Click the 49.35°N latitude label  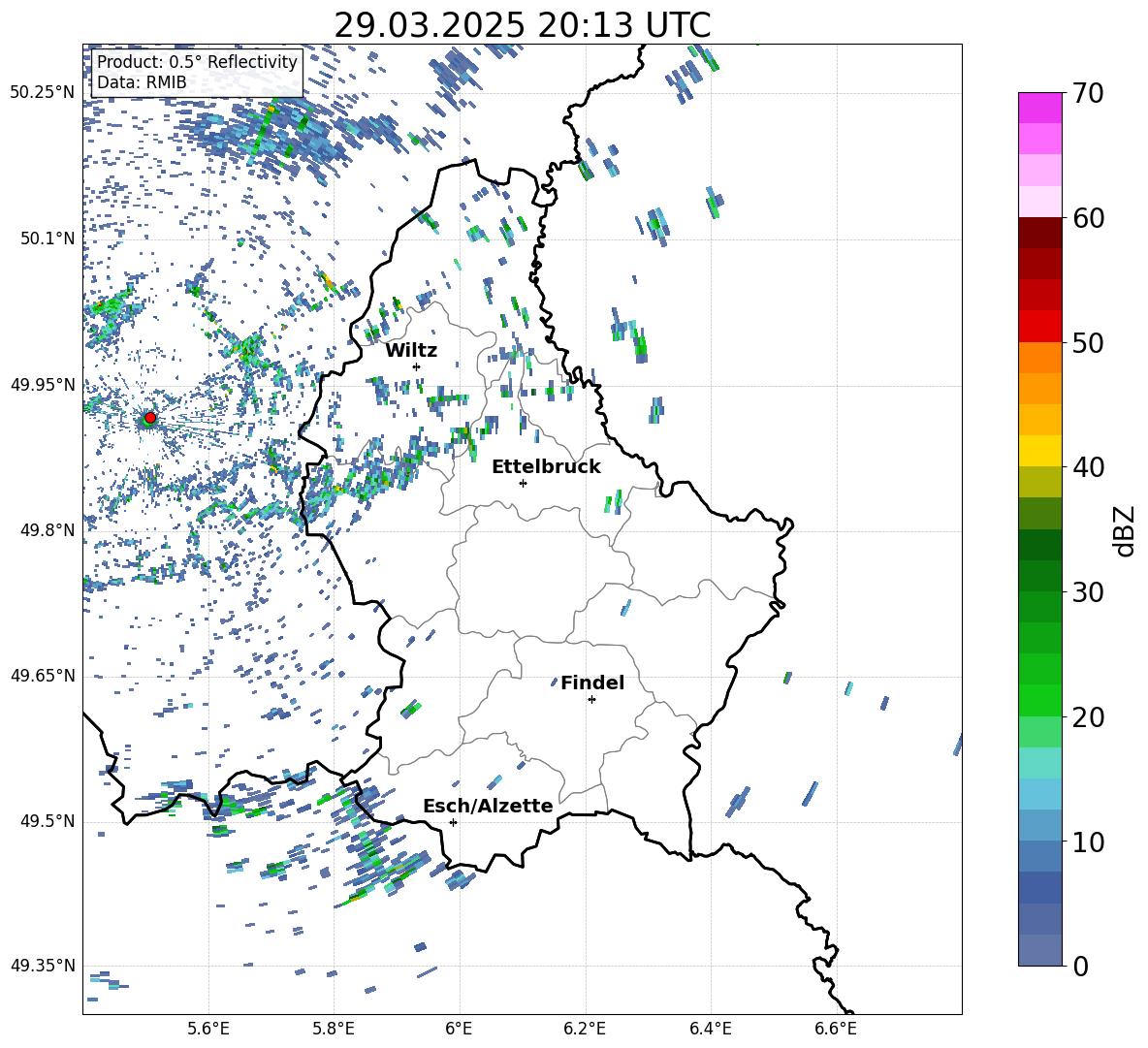click(43, 966)
